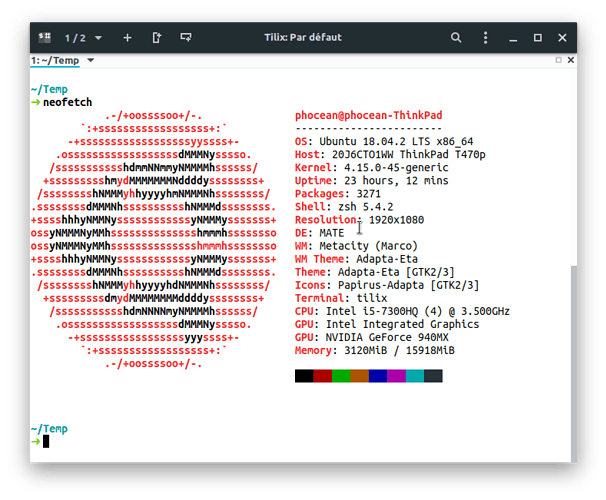
Task: Click the green color block
Action: [341, 376]
